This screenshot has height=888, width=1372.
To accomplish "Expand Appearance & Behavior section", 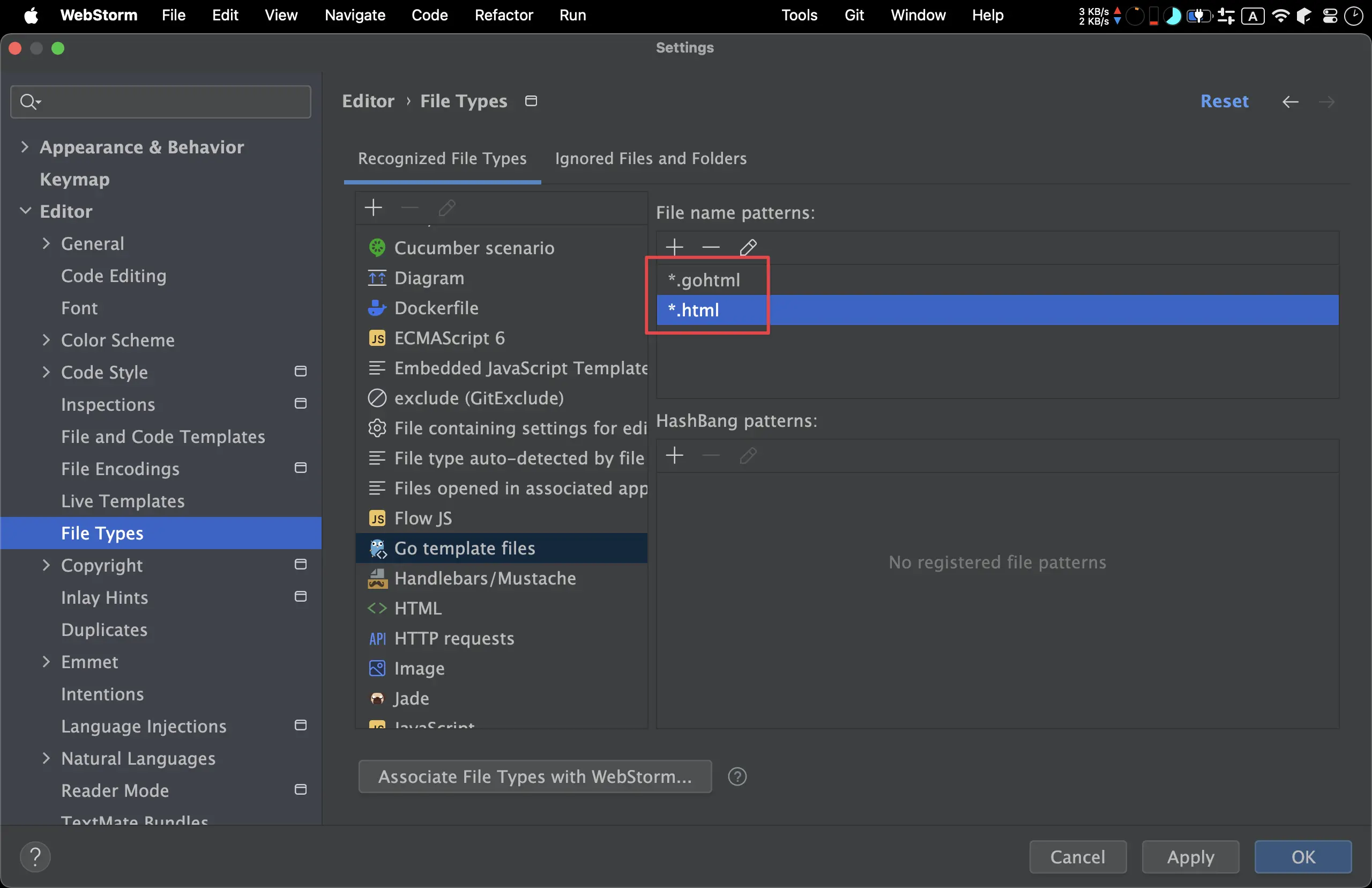I will 24,147.
